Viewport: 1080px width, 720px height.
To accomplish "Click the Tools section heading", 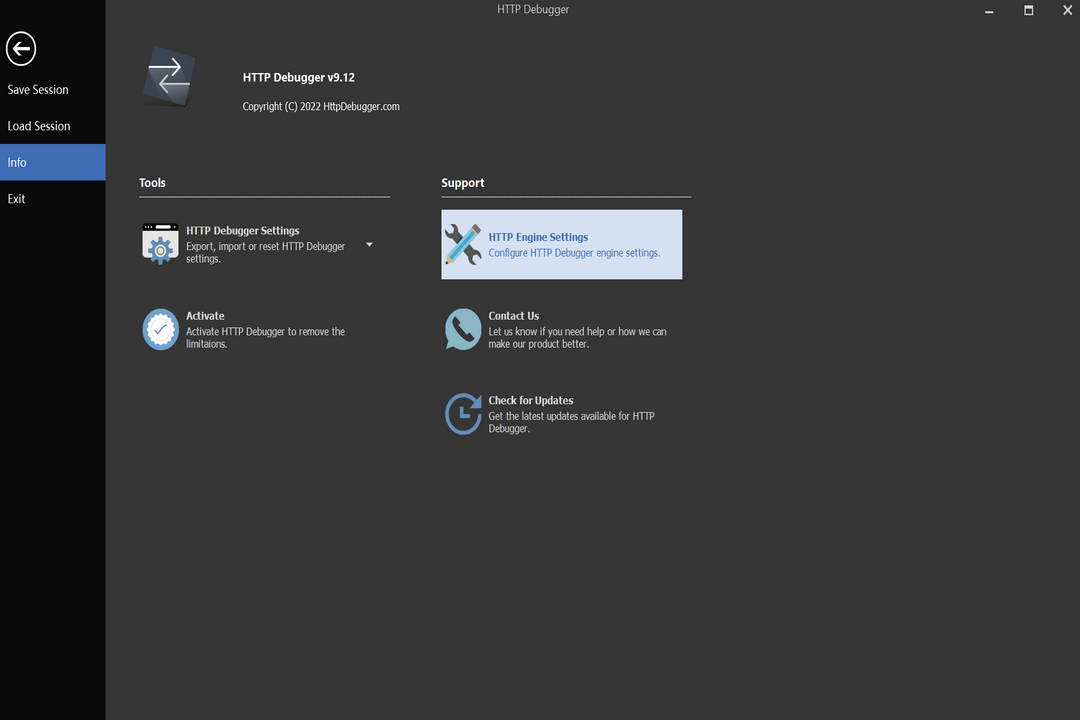I will (x=152, y=182).
